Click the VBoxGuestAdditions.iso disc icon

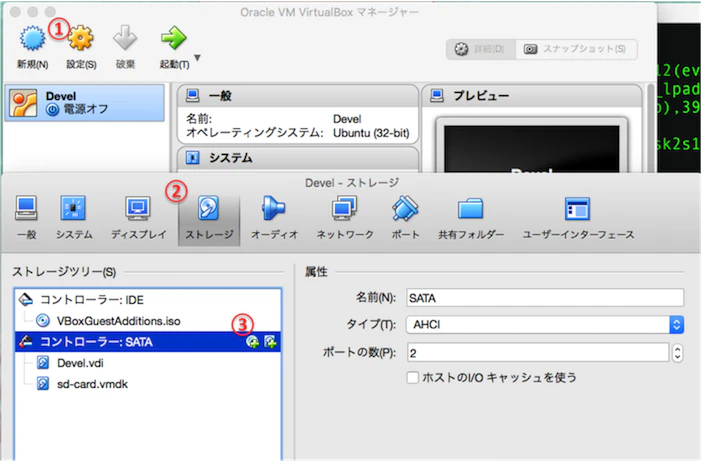coord(43,321)
